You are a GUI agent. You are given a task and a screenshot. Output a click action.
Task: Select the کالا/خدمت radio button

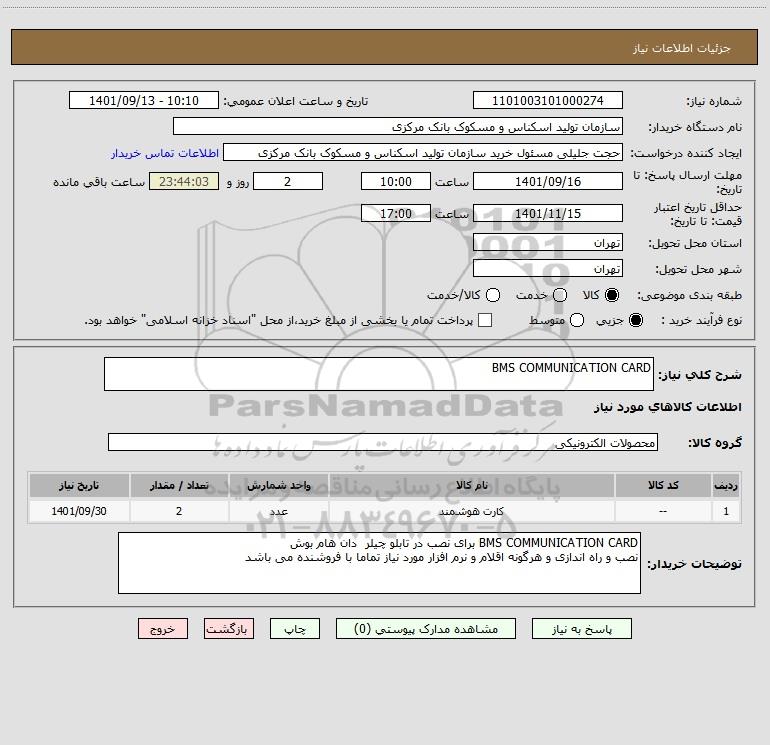[x=493, y=295]
